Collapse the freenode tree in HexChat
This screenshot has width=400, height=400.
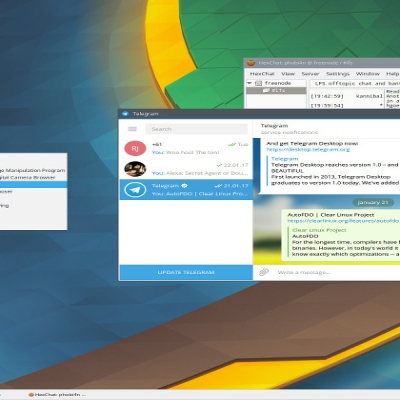tap(249, 83)
